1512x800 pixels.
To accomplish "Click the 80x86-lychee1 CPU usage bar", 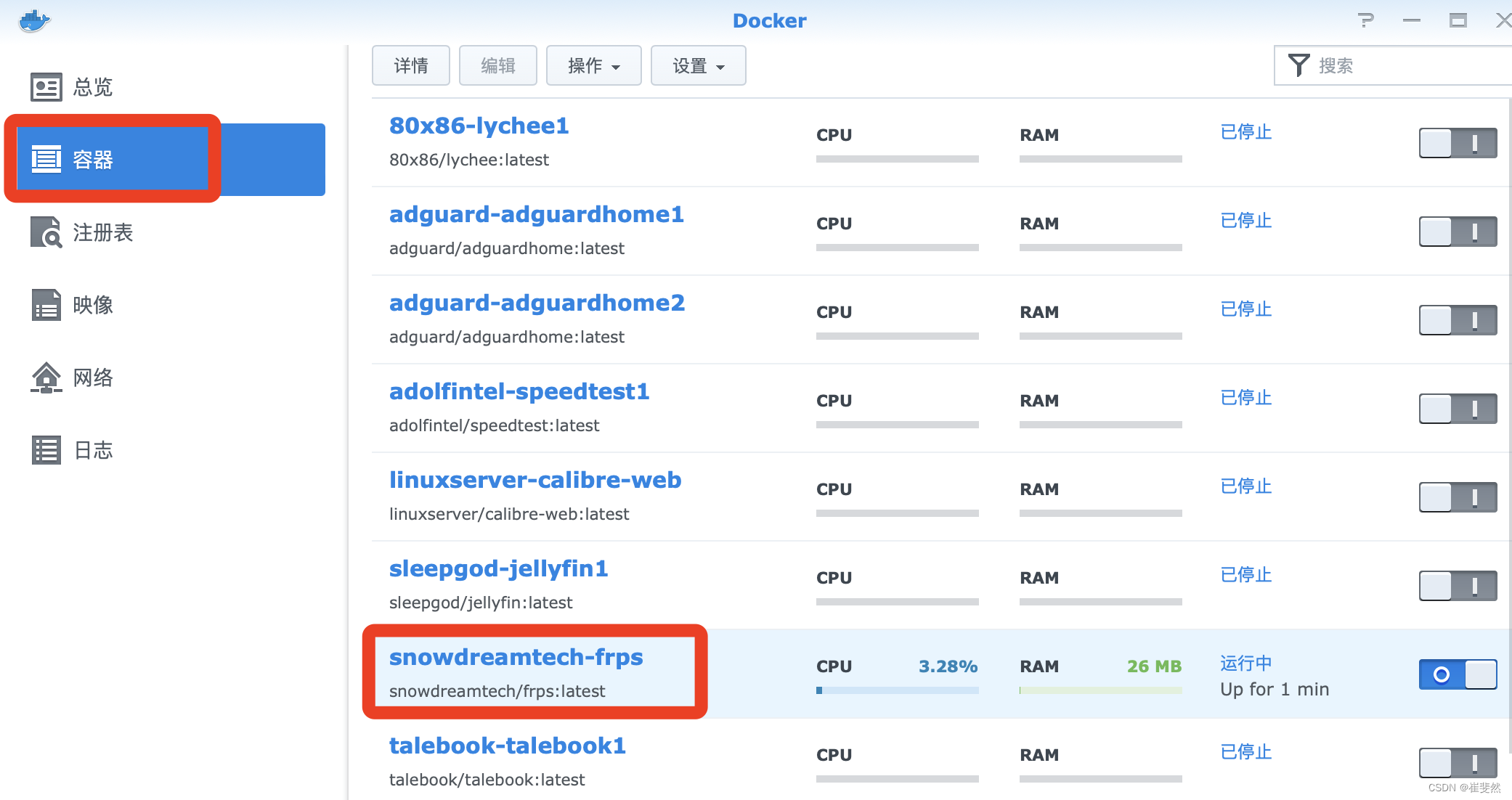I will [898, 159].
